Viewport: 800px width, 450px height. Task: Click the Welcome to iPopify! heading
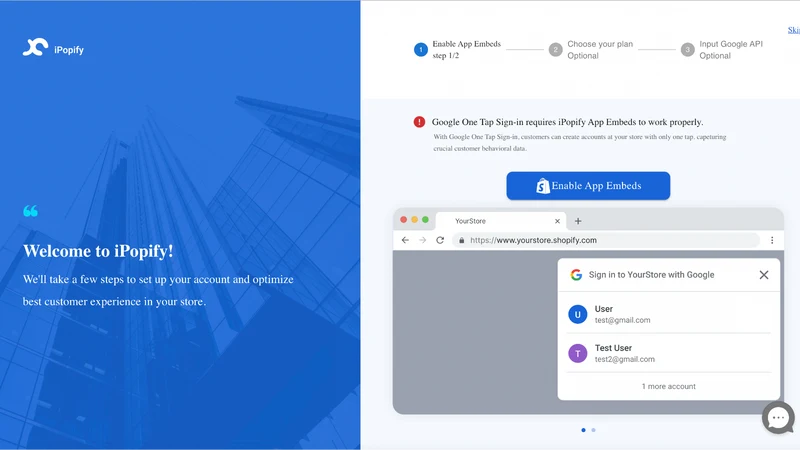98,251
